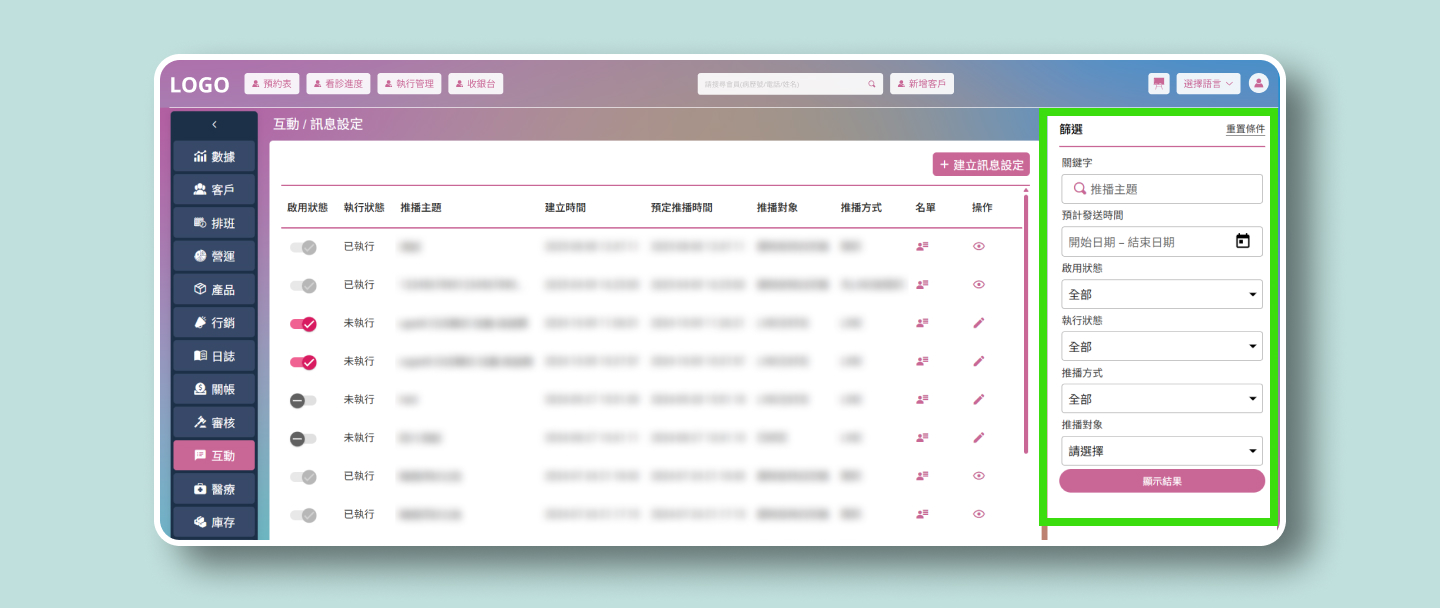Toggle the enabled switch in fourth row
This screenshot has height=608, width=1440.
coord(303,362)
